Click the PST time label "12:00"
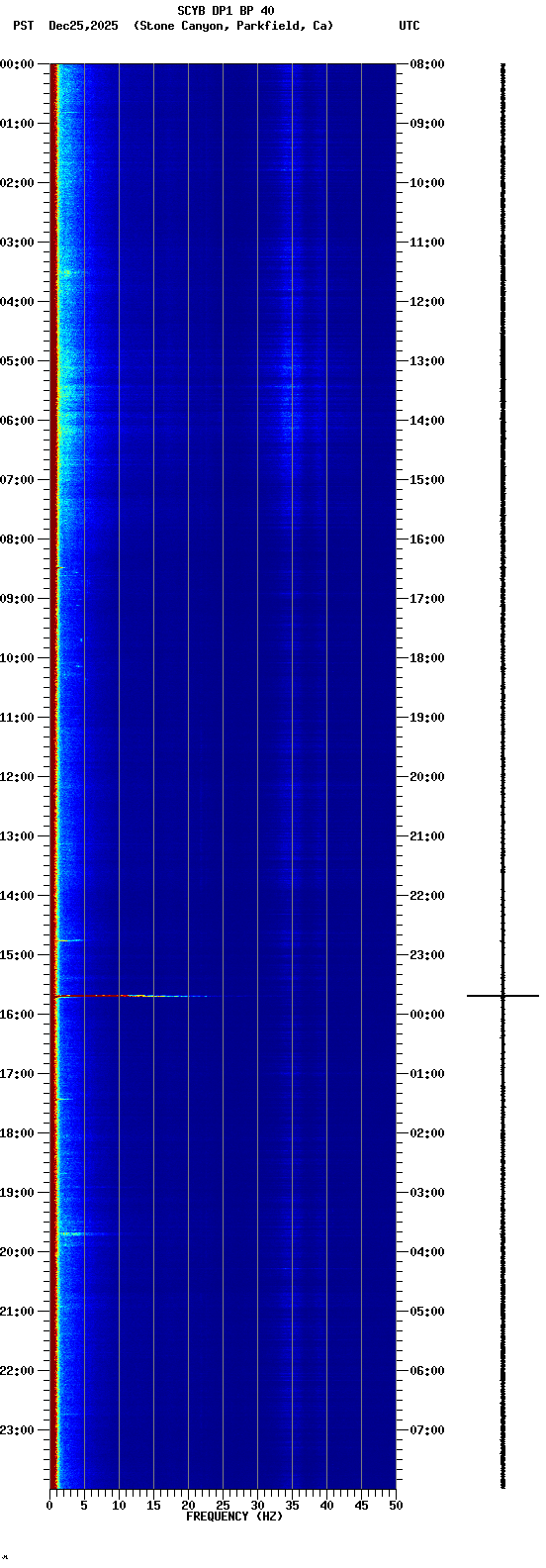The height and width of the screenshot is (1568, 546). [17, 777]
